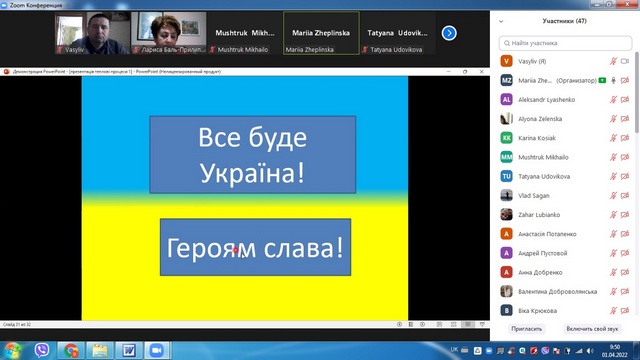The image size is (640, 360).
Task: Open the Word document taskbar icon
Action: click(129, 351)
